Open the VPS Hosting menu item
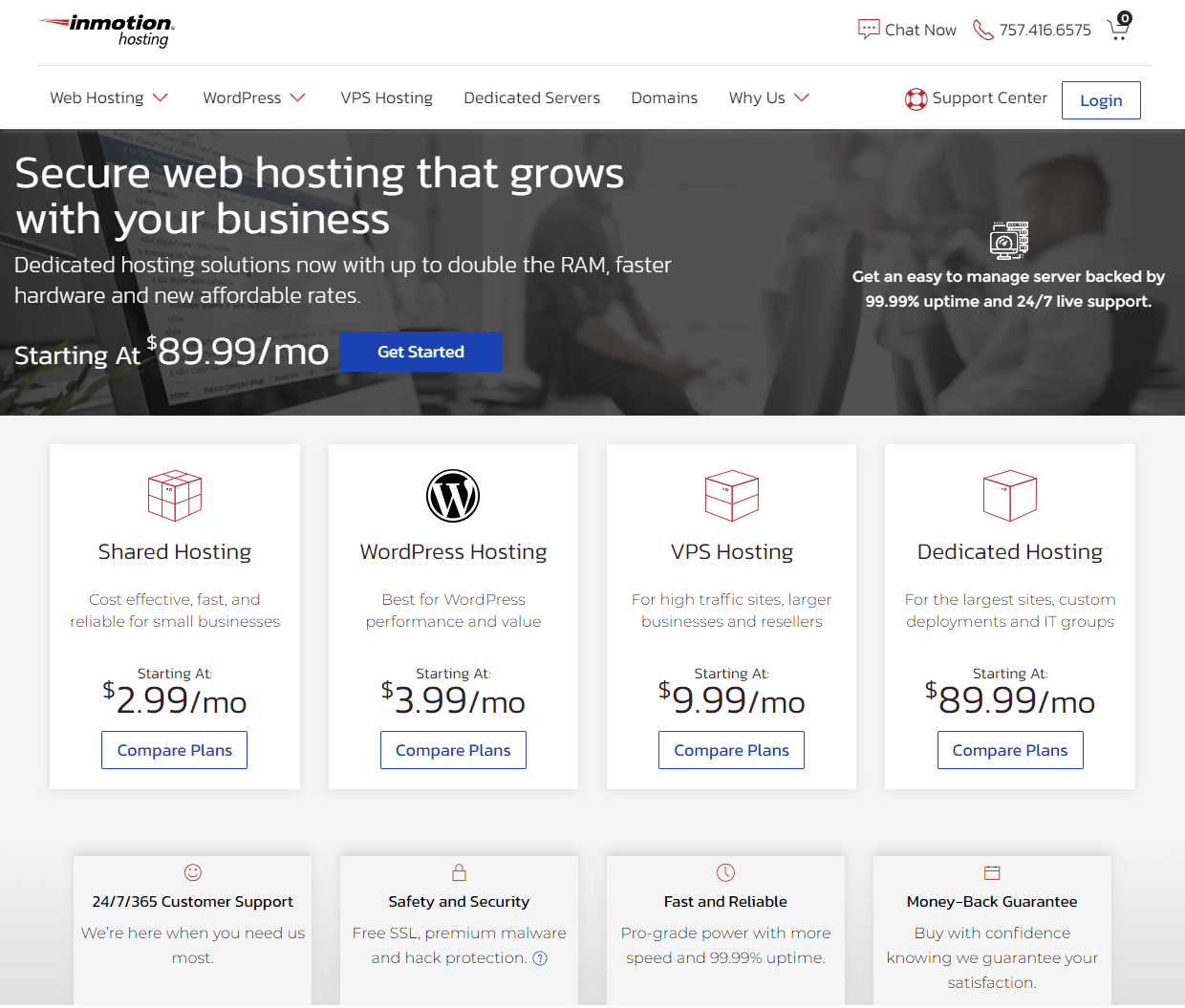1185x1008 pixels. (386, 98)
